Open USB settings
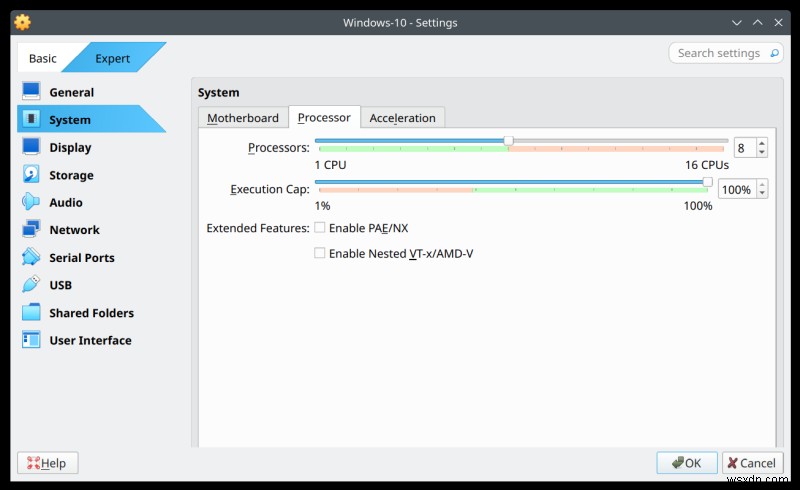 point(61,285)
